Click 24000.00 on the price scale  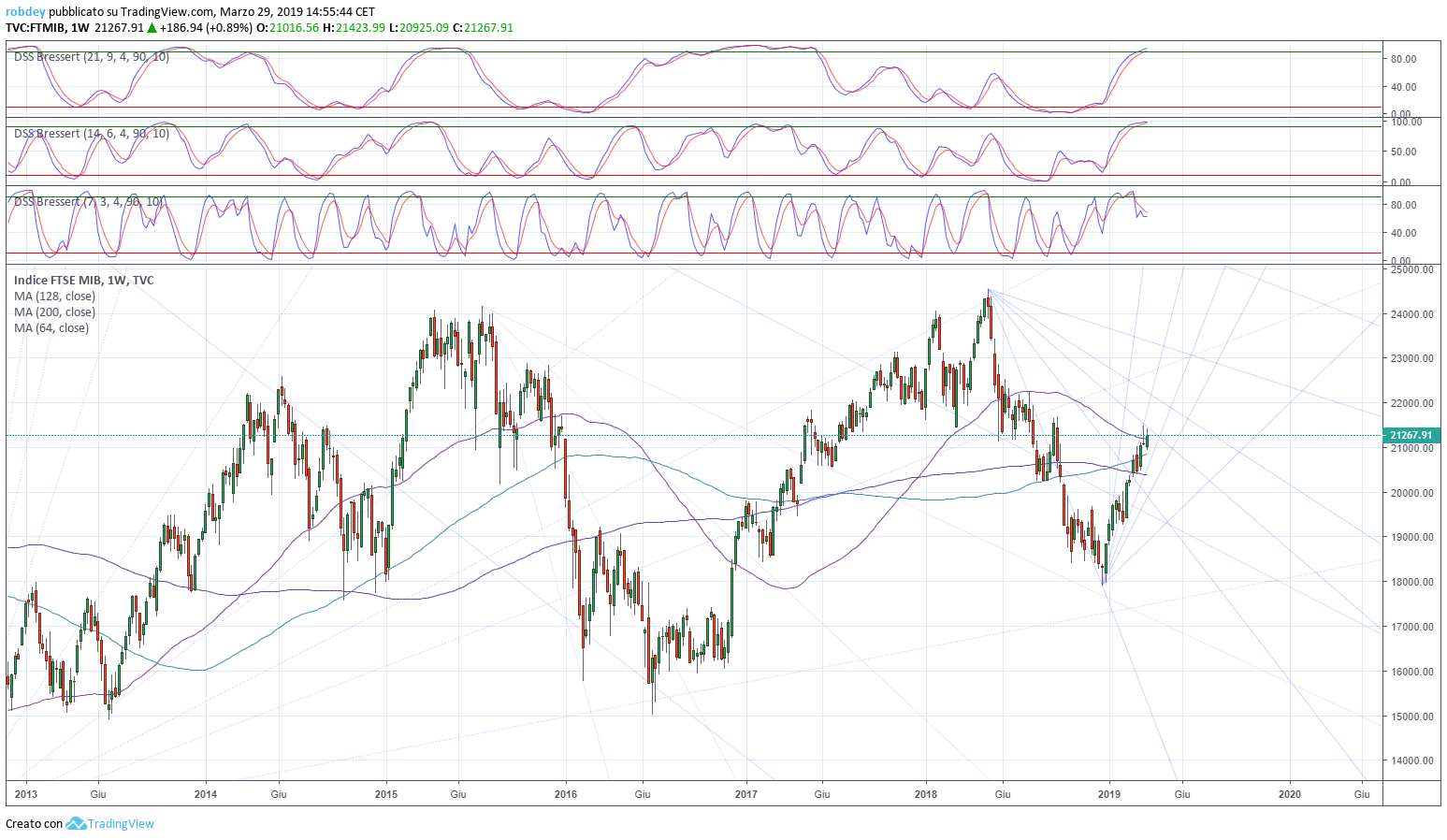(1412, 314)
